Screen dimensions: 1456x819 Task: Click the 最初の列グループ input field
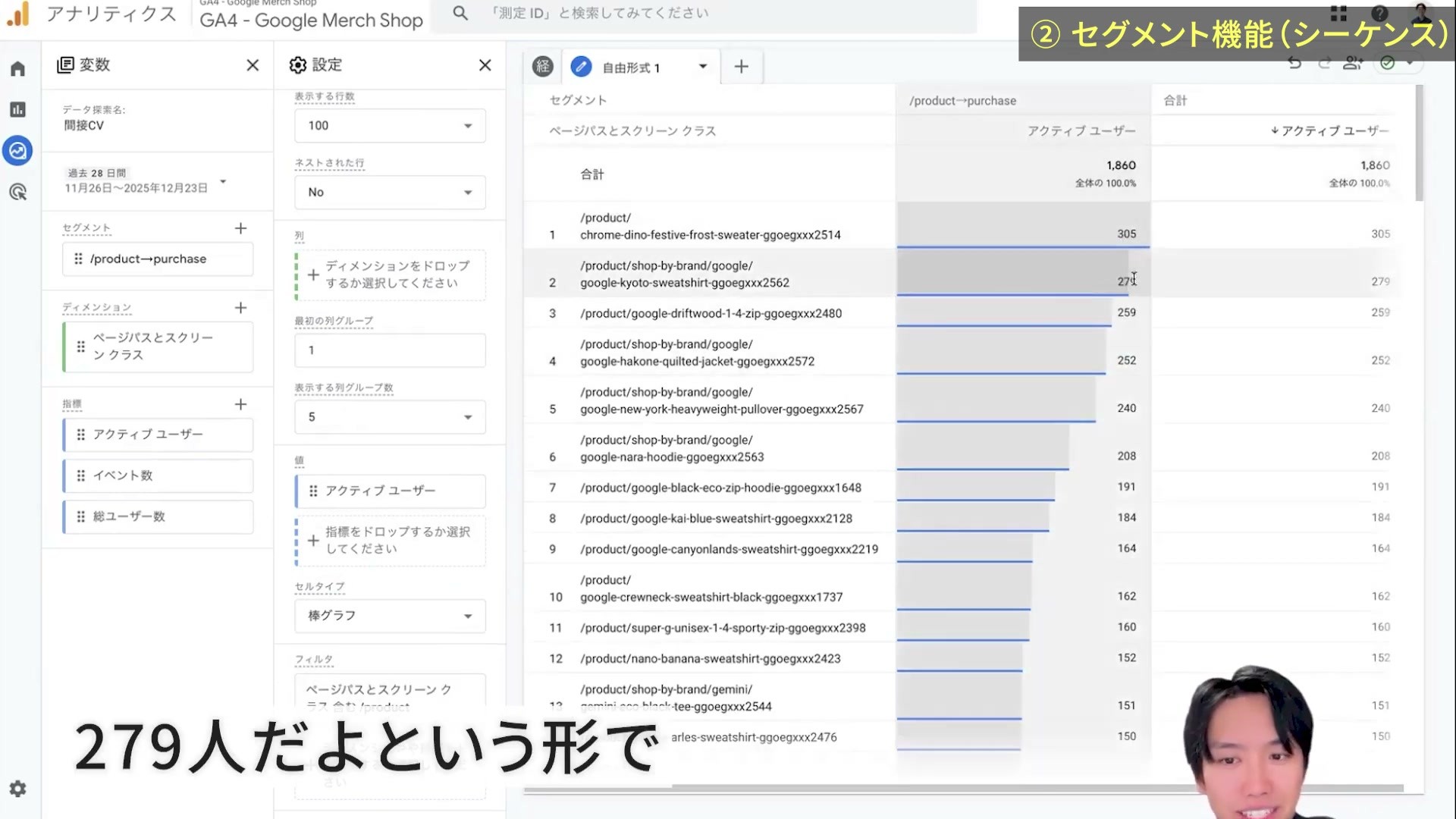click(390, 350)
